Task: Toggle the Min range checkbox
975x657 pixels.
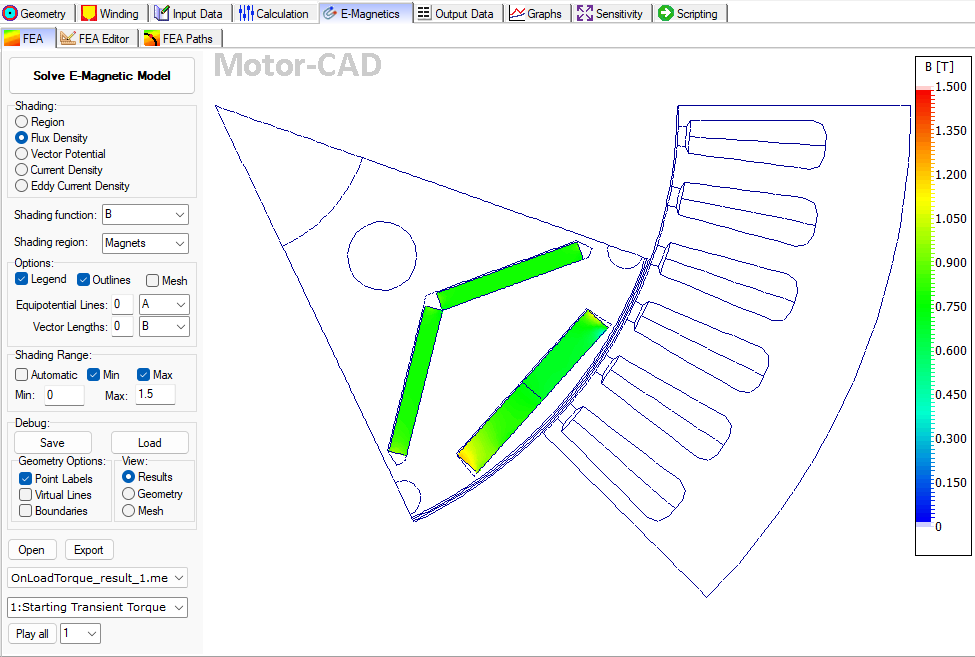Action: [x=94, y=375]
